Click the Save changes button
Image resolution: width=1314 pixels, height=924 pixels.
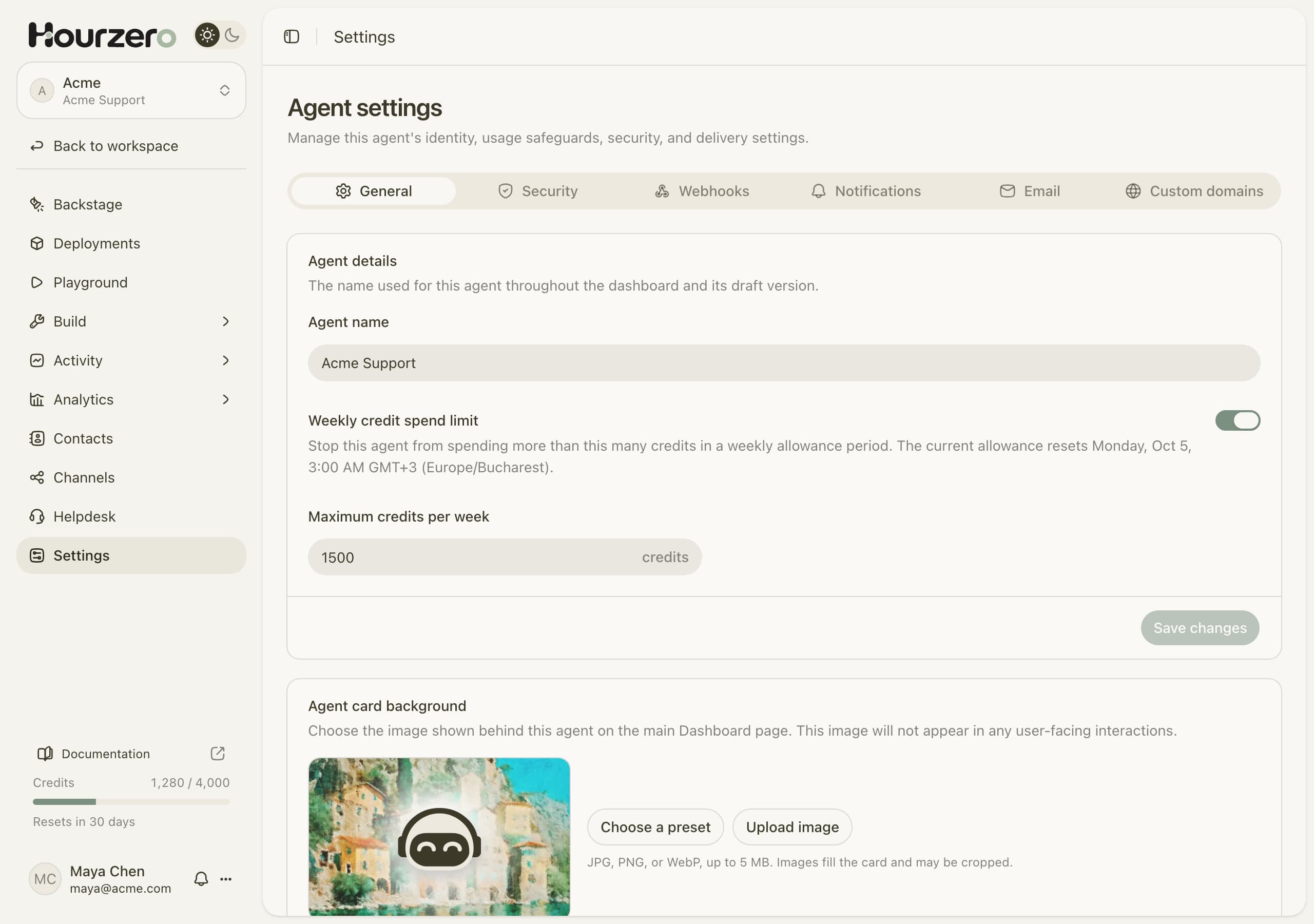pyautogui.click(x=1200, y=627)
